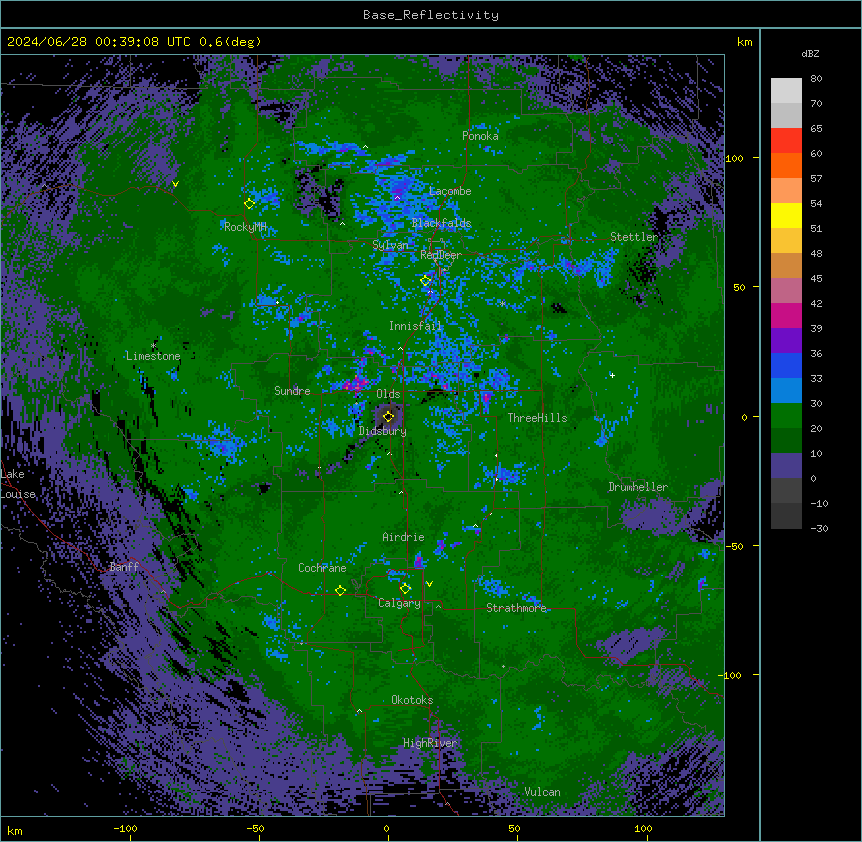The height and width of the screenshot is (842, 862).
Task: Click the Innisfail town label
Action: (x=415, y=326)
